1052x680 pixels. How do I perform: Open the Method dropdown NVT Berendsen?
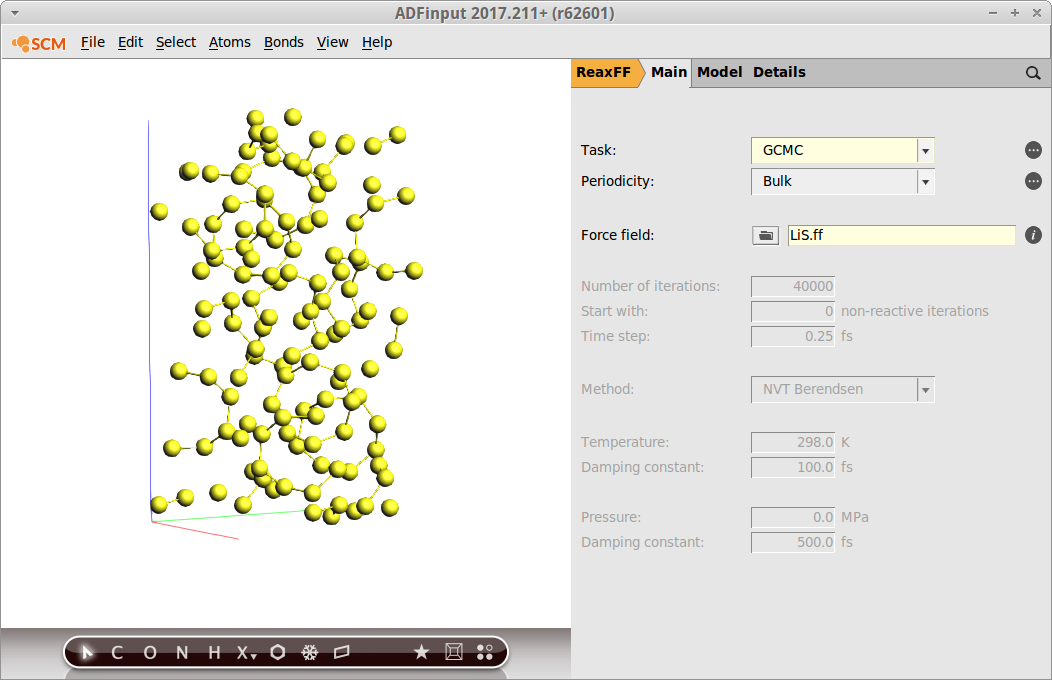[x=843, y=390]
